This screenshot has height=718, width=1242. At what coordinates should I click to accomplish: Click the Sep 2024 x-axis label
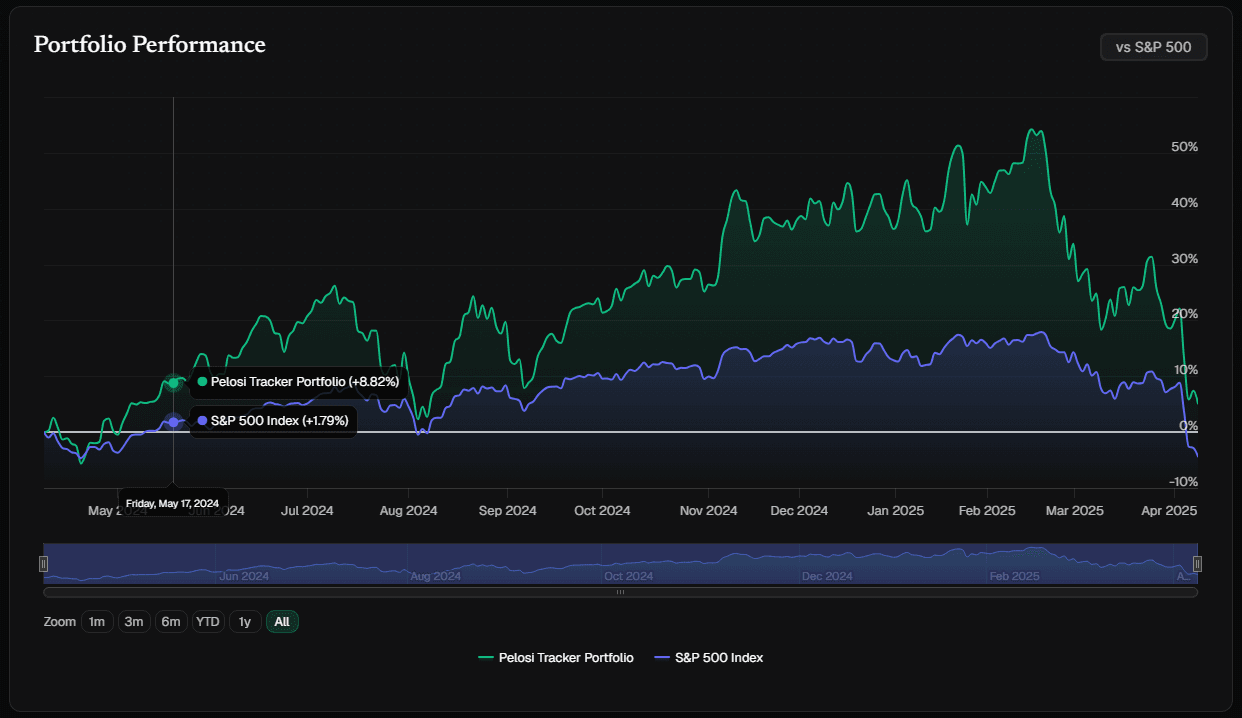point(508,511)
